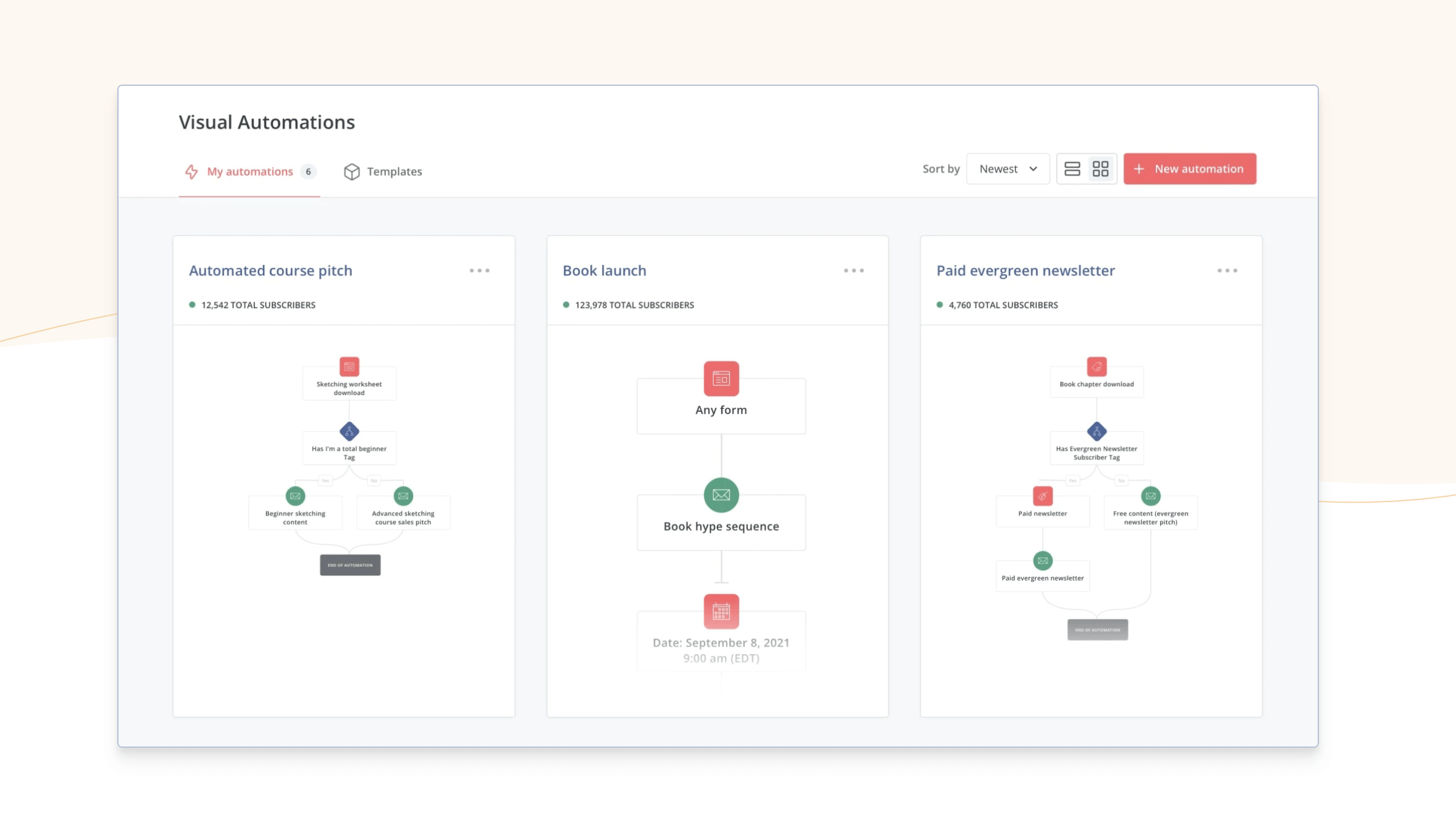Click the Paid evergreen newsletter email icon
The width and height of the screenshot is (1456, 820).
pos(1042,561)
